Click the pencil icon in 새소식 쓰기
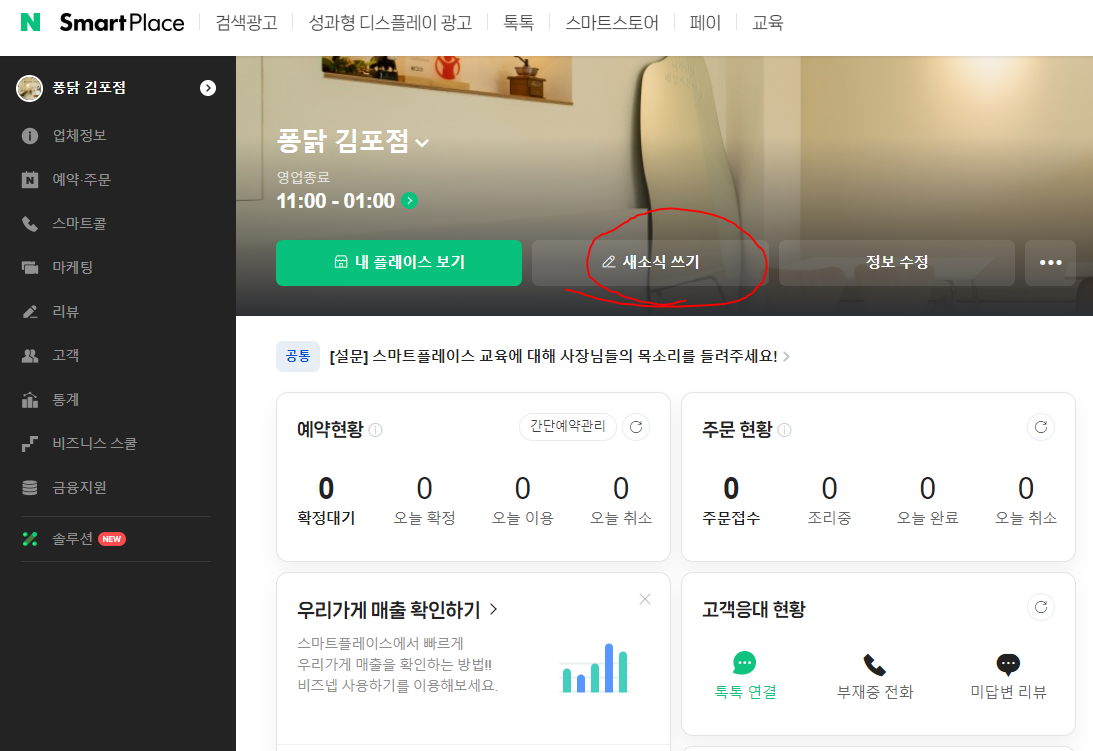This screenshot has height=751, width=1093. pyautogui.click(x=609, y=262)
